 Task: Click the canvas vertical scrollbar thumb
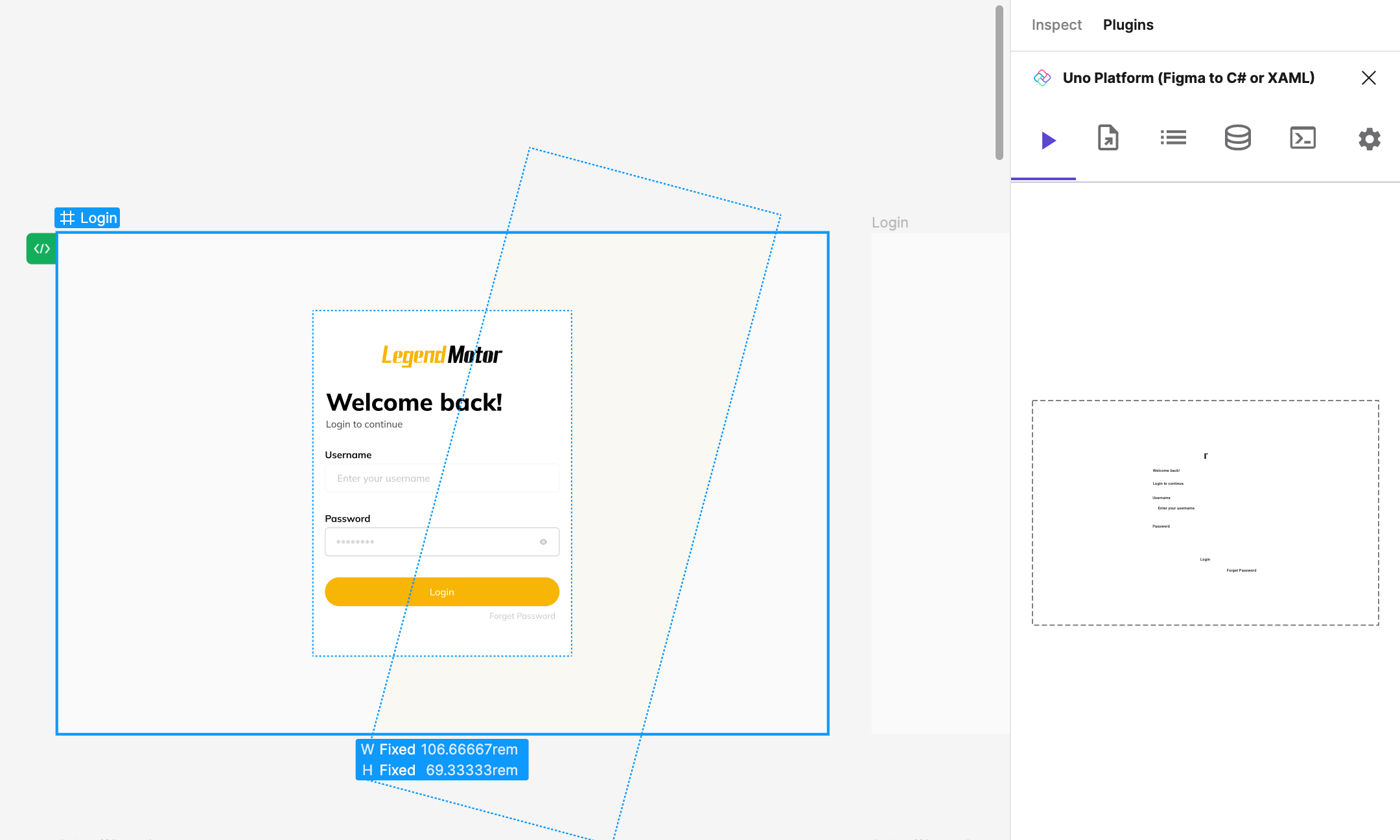tap(999, 82)
